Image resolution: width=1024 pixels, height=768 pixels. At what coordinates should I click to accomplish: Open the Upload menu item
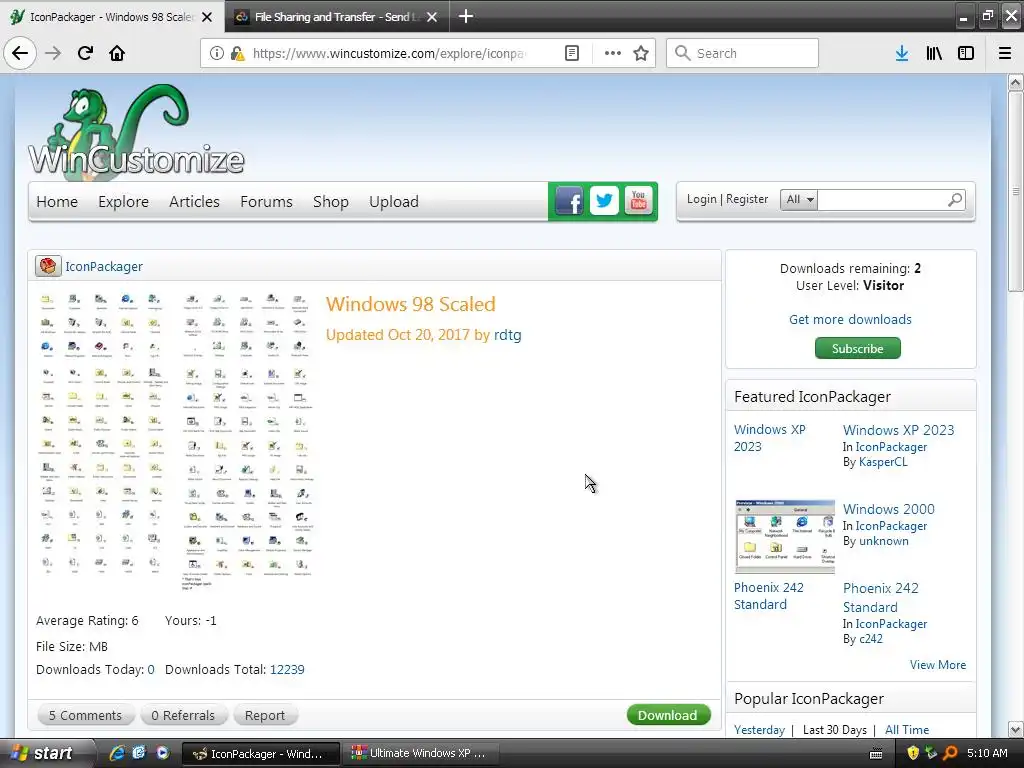pyautogui.click(x=394, y=202)
